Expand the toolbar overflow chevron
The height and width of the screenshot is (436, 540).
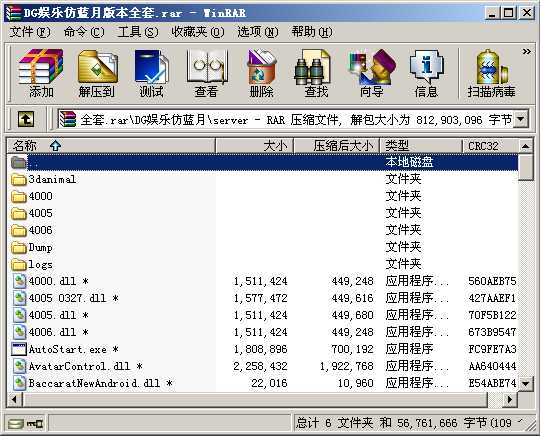click(527, 52)
